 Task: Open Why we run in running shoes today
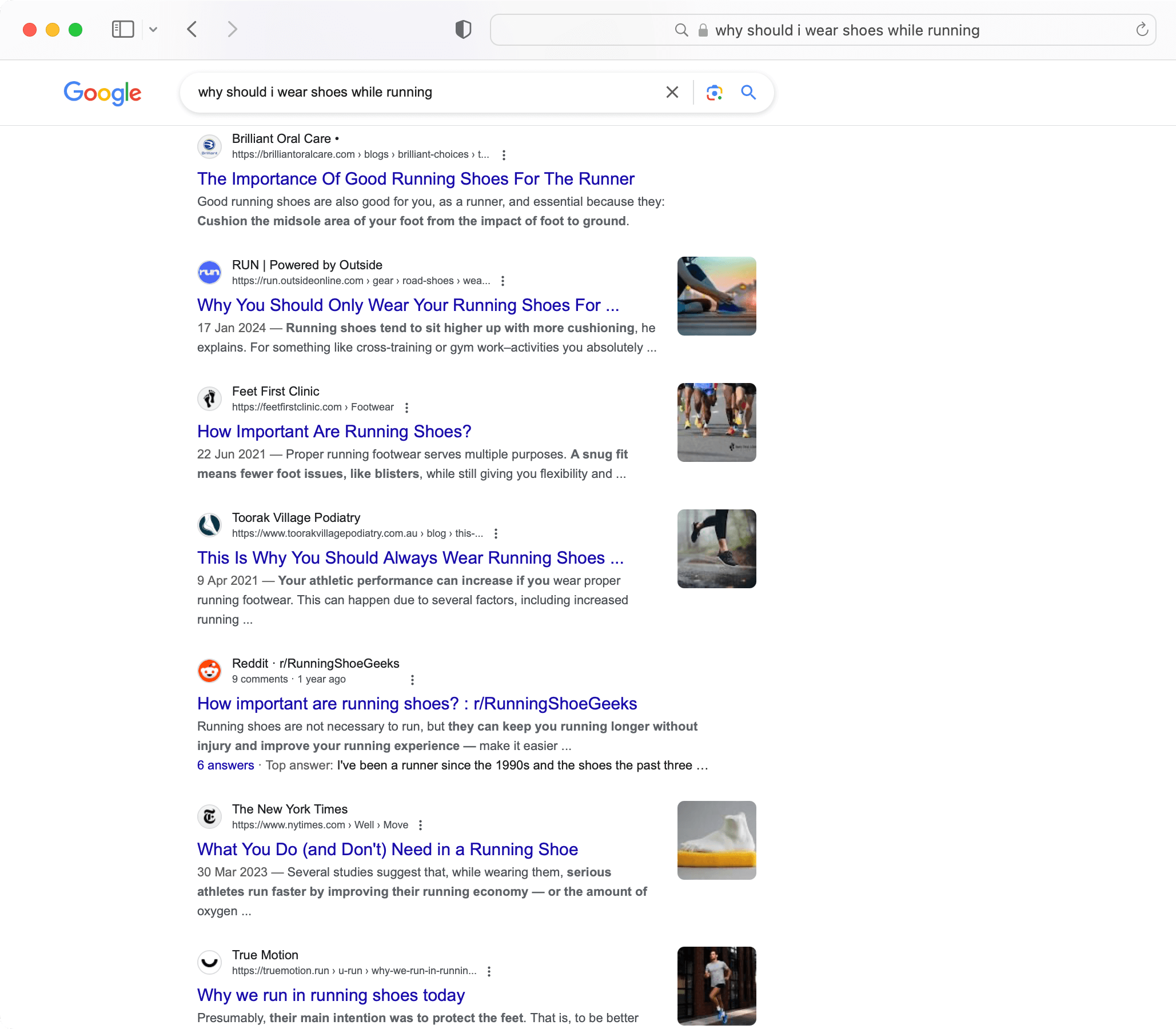331,996
